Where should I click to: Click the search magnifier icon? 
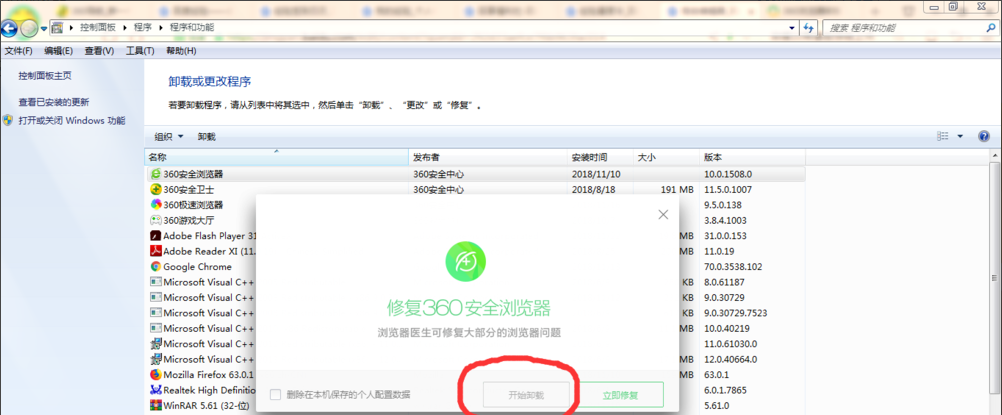(x=991, y=28)
